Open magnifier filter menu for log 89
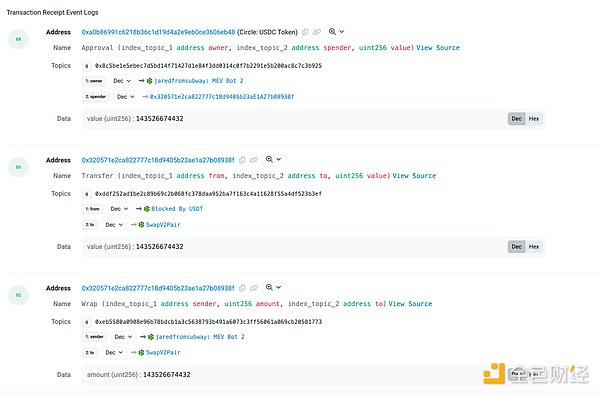The image size is (600, 395). 273,160
